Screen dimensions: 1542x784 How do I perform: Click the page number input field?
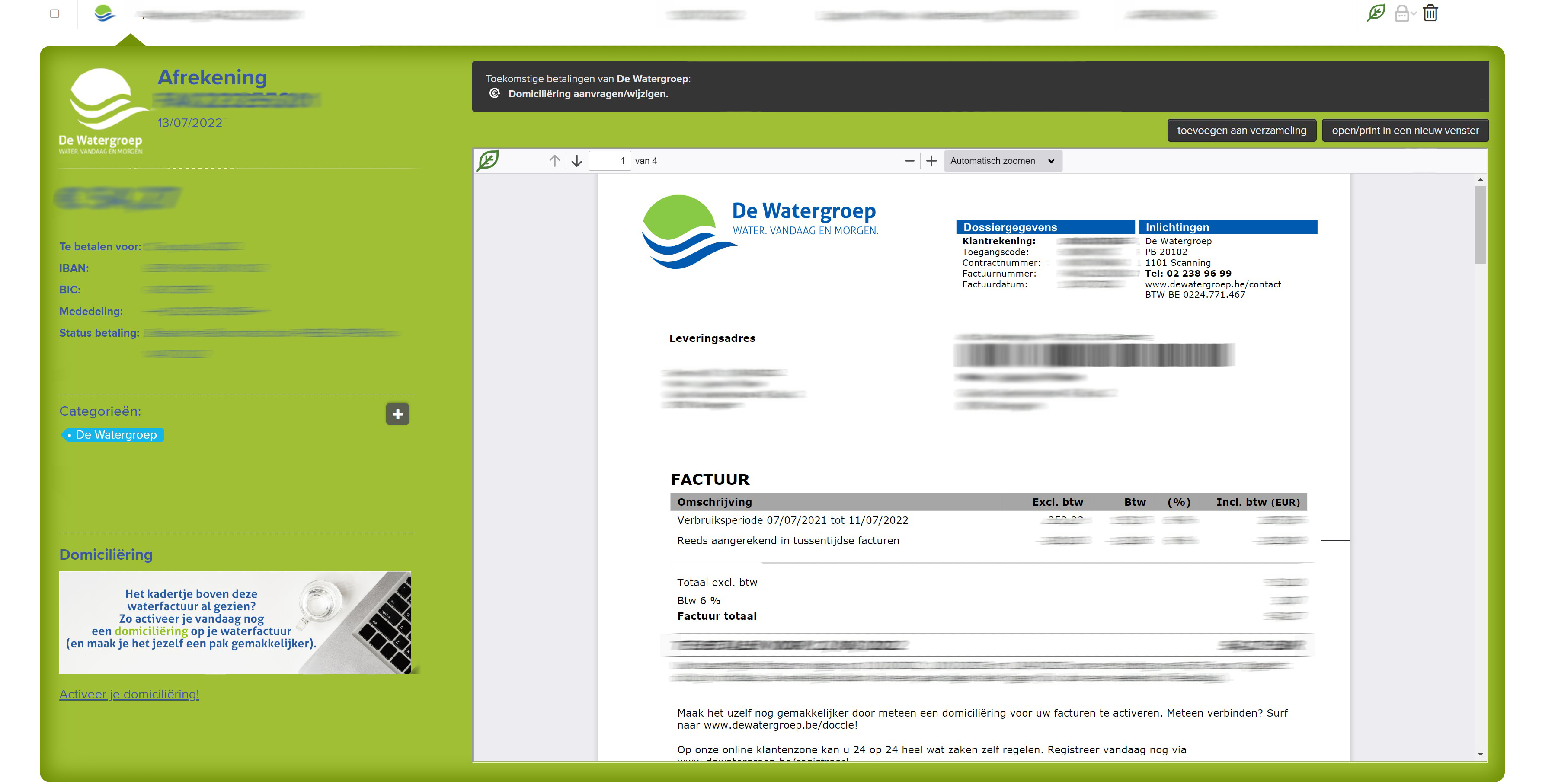coord(609,161)
